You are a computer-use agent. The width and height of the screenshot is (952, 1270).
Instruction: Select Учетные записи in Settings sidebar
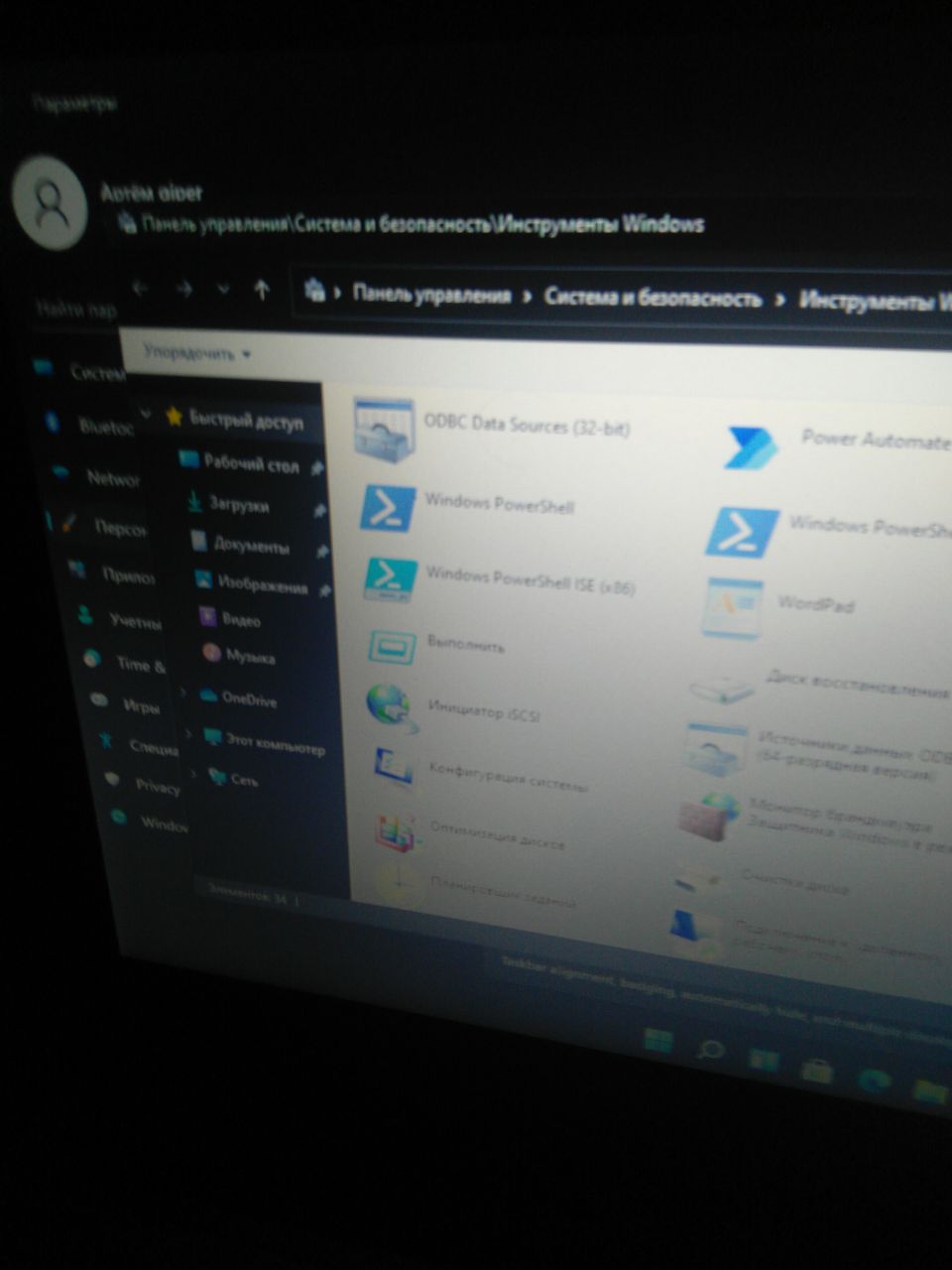119,619
